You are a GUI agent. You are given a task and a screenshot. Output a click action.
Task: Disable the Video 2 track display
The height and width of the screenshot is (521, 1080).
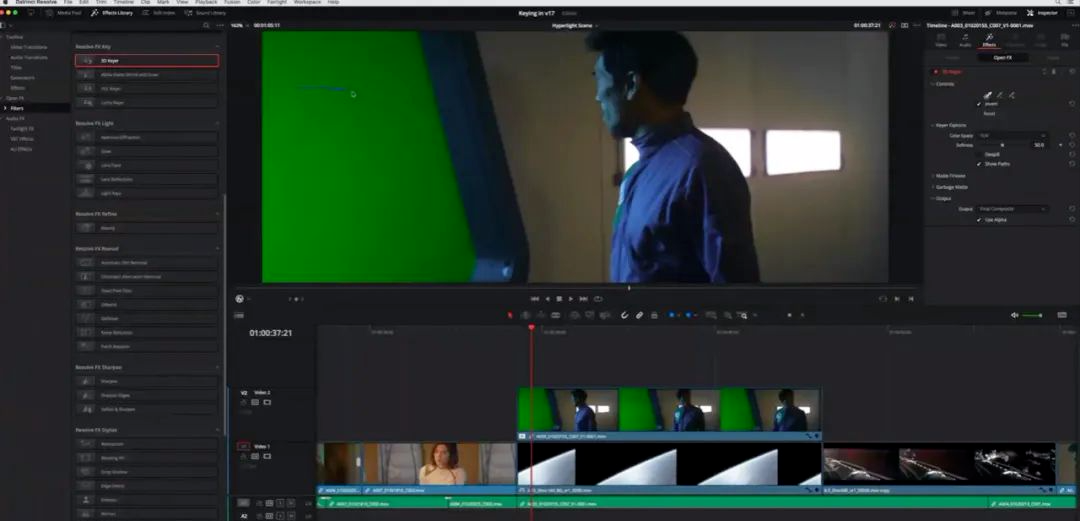coord(267,402)
